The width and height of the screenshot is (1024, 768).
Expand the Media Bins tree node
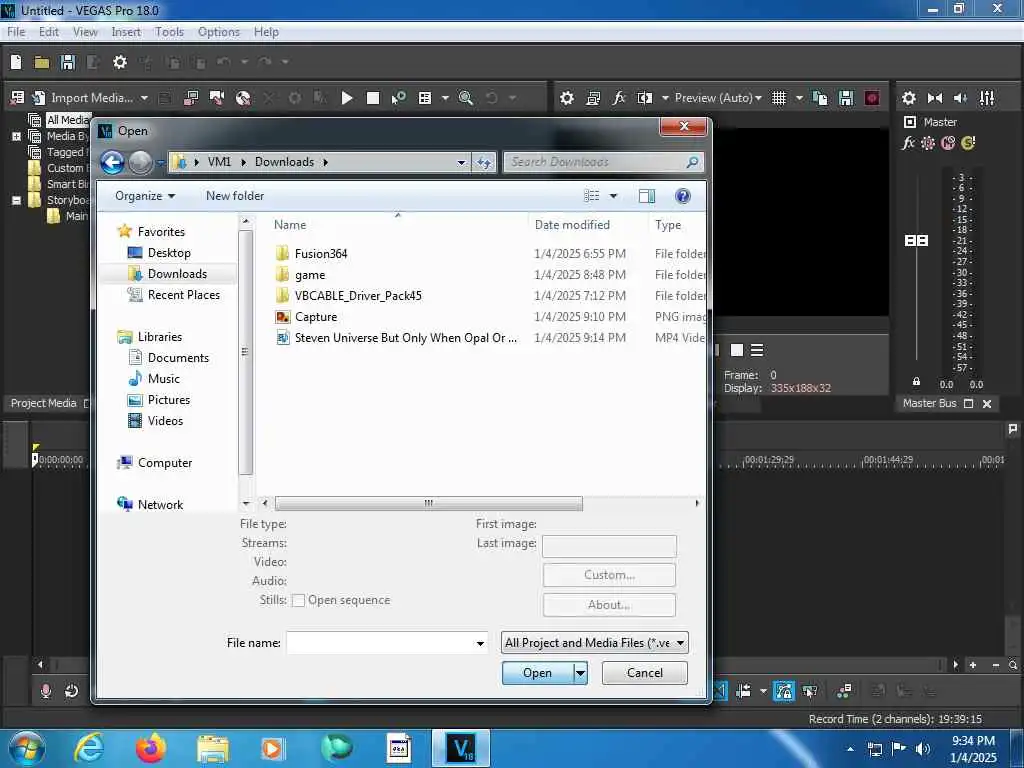pyautogui.click(x=16, y=136)
